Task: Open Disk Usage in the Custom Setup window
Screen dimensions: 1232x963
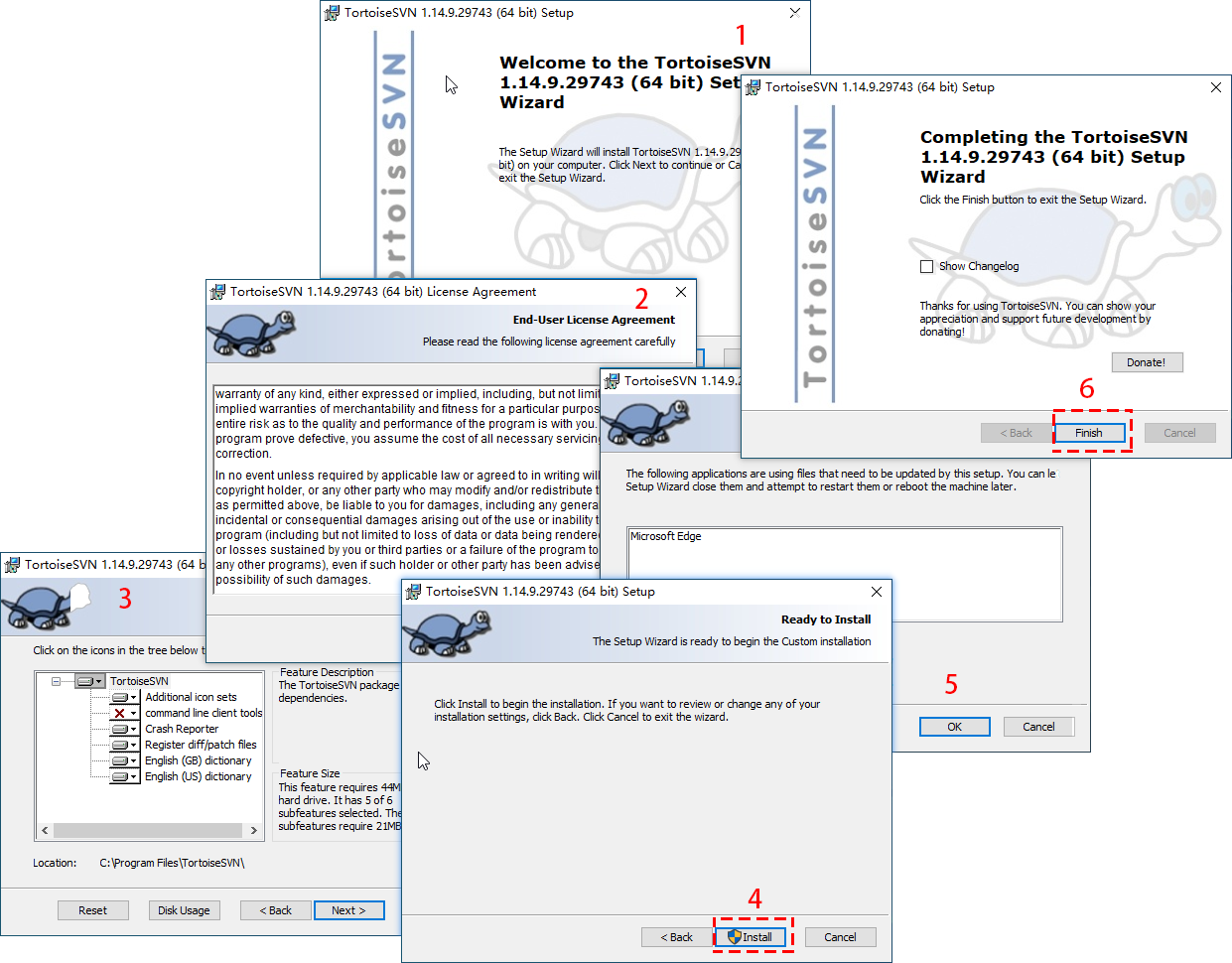Action: pyautogui.click(x=184, y=910)
